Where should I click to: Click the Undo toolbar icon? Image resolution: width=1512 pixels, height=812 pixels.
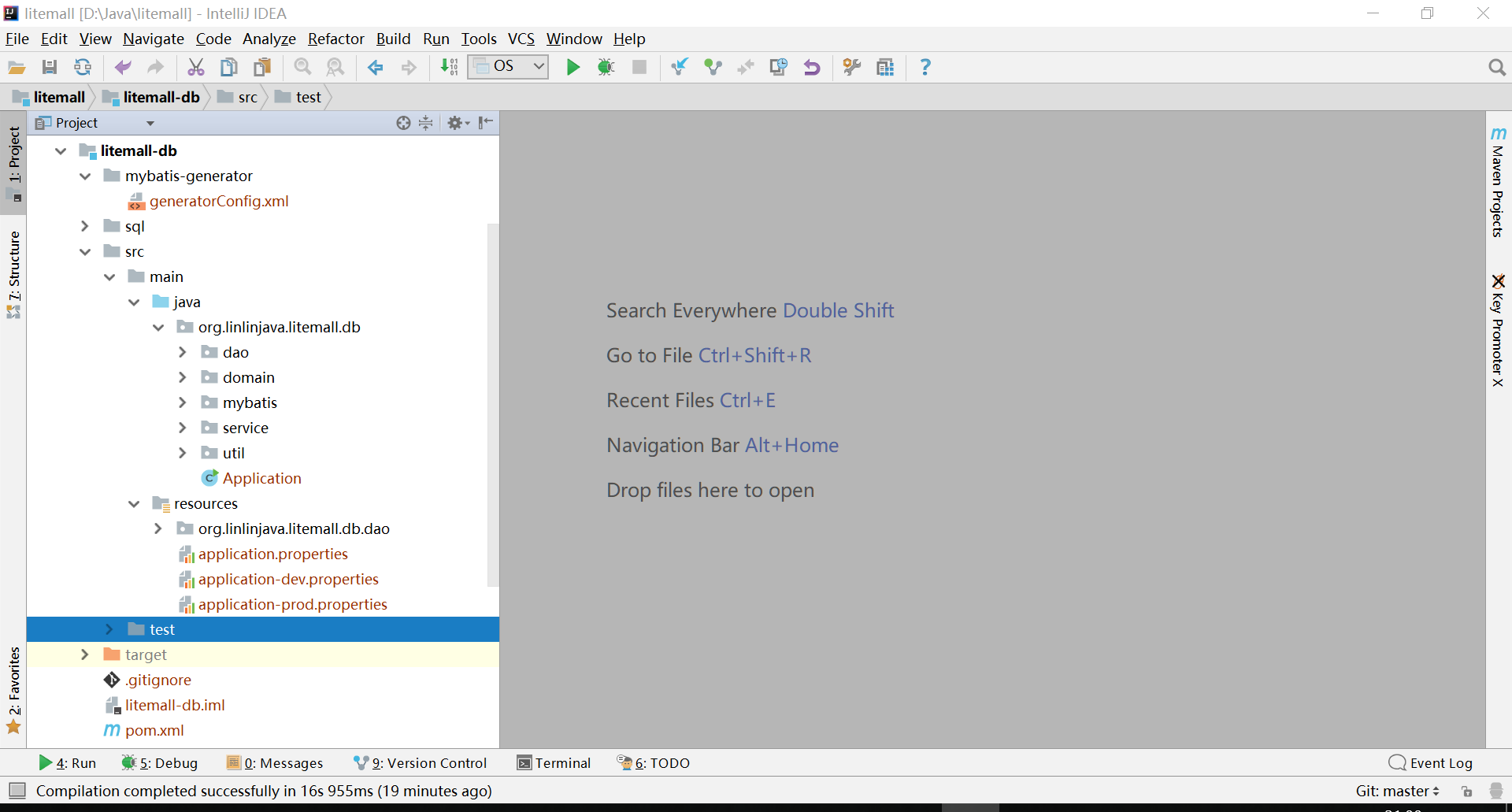coord(123,68)
